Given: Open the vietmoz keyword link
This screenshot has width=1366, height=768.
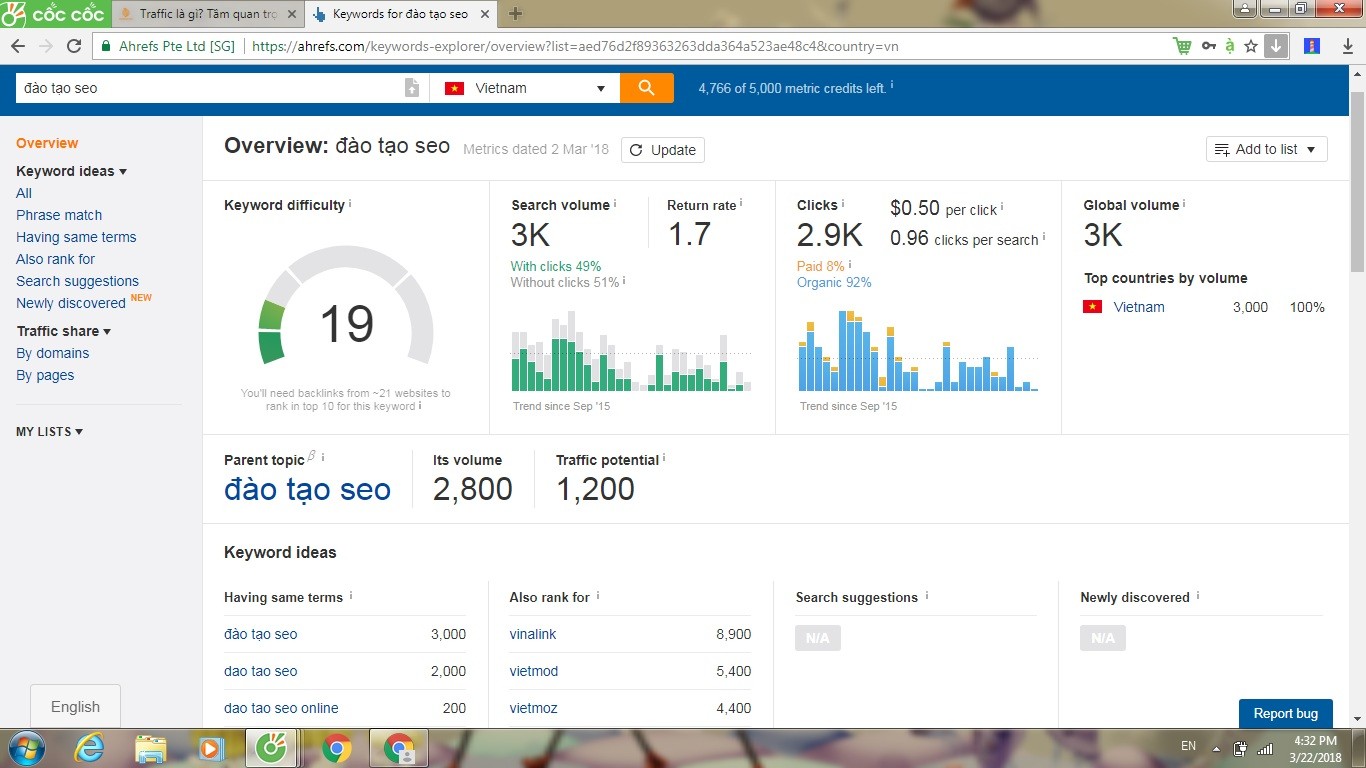Looking at the screenshot, I should (533, 708).
